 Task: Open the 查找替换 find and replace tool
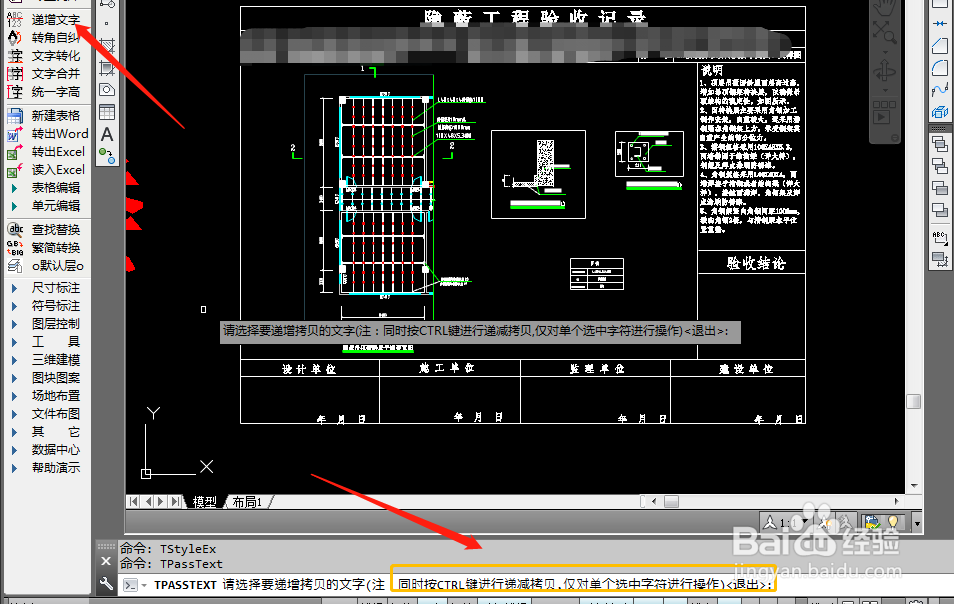pos(44,229)
